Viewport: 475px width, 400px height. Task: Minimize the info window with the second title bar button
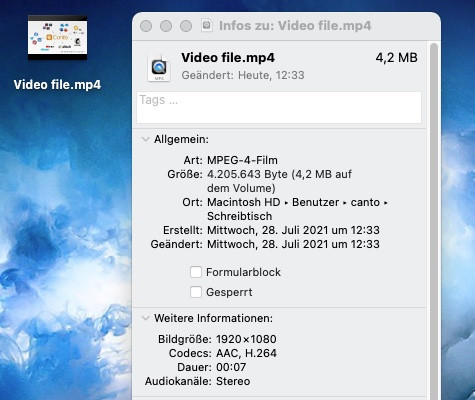point(166,26)
